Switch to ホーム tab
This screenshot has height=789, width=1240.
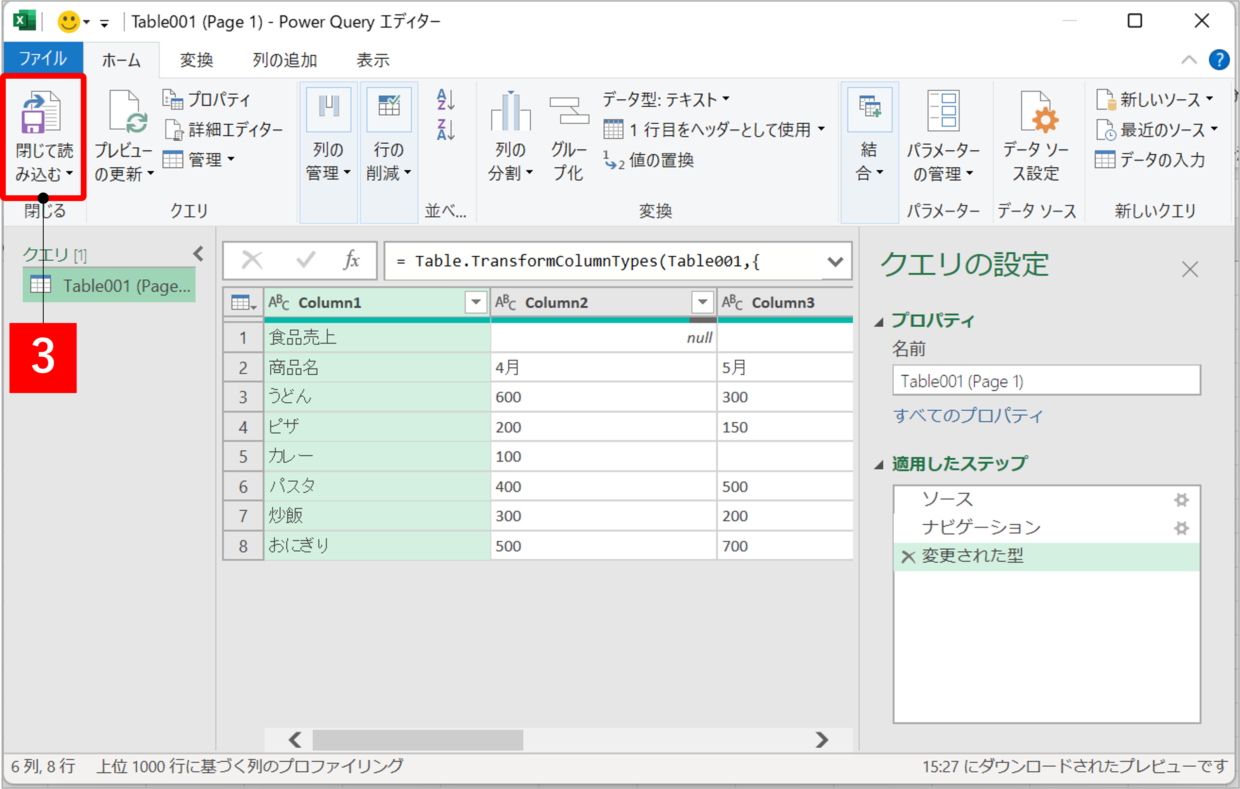[121, 60]
